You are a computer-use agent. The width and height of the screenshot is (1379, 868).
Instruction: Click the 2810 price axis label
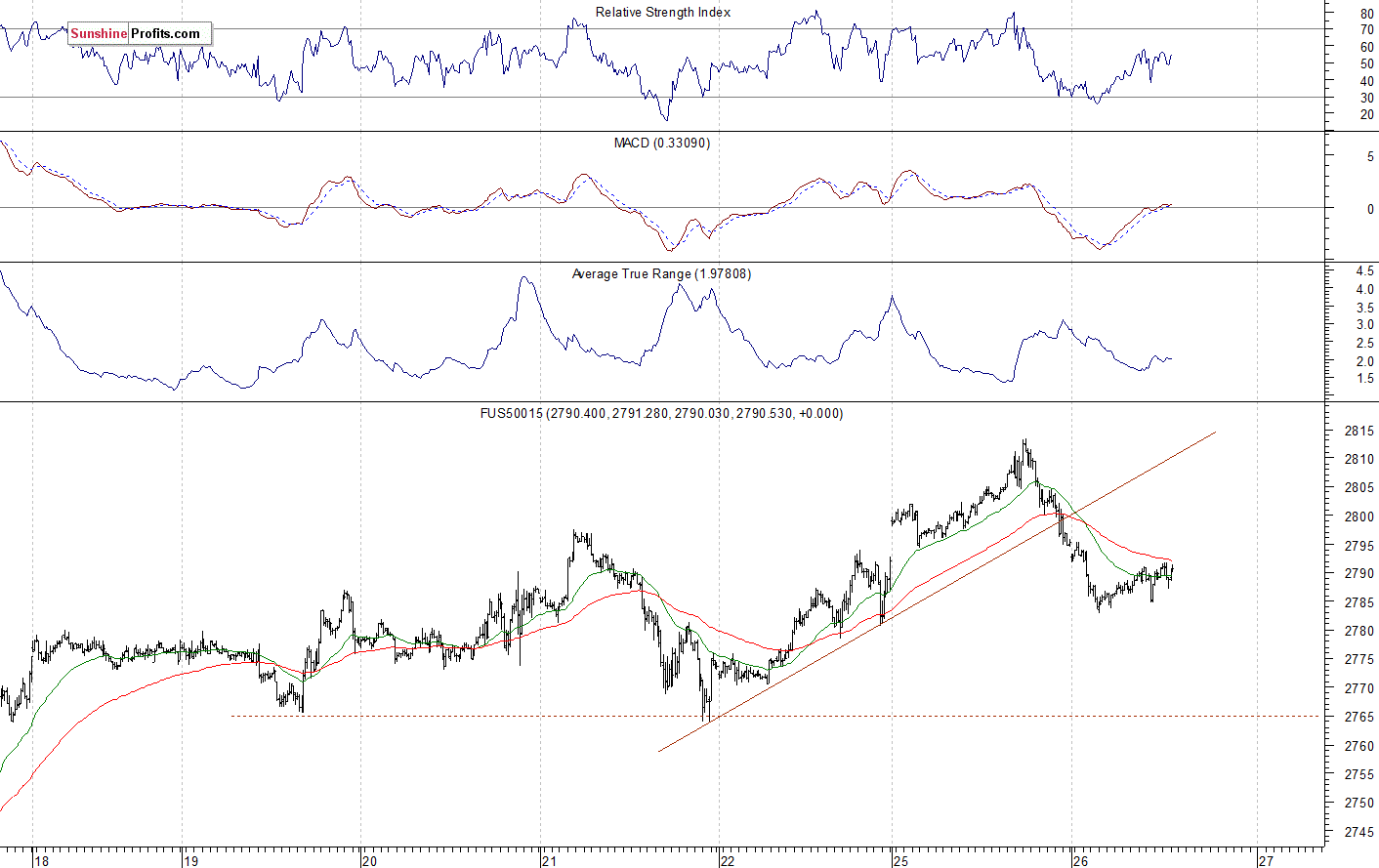[1358, 459]
